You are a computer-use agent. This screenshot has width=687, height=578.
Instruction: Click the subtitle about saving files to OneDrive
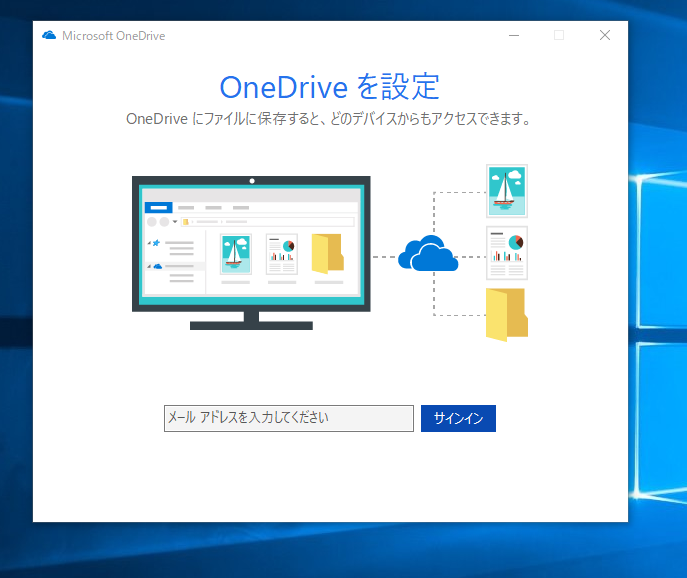click(329, 119)
